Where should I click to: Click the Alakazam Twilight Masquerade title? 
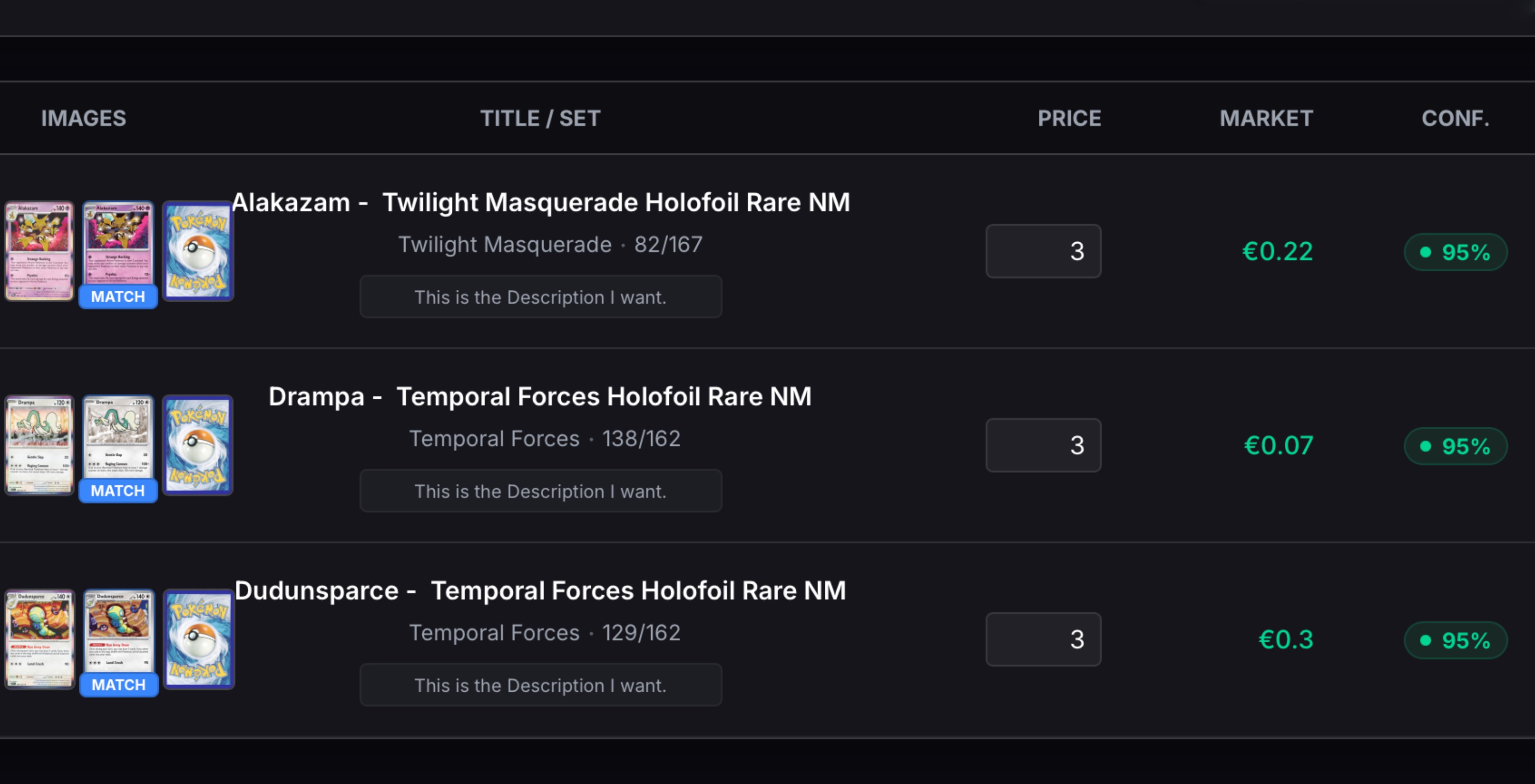(x=540, y=203)
